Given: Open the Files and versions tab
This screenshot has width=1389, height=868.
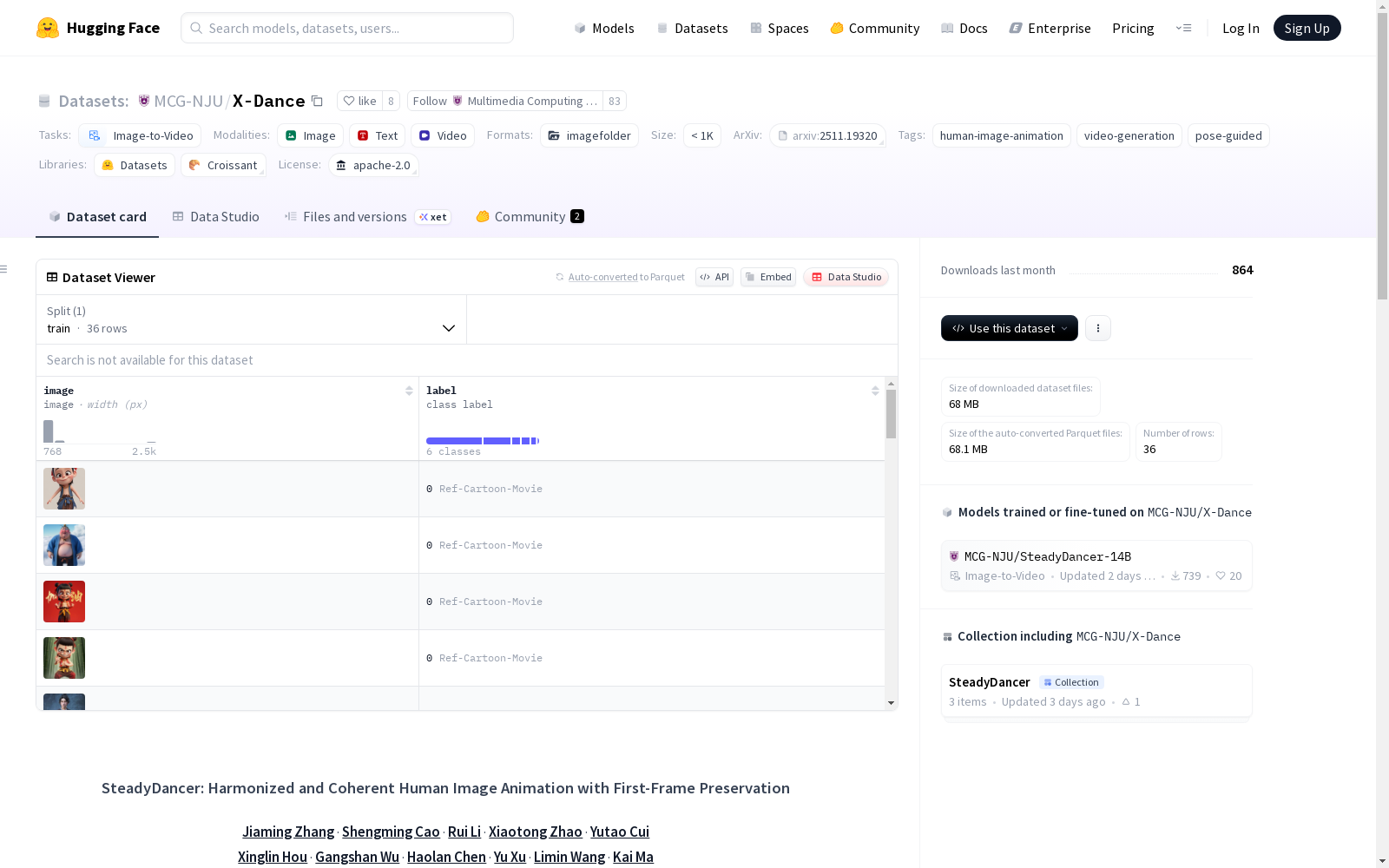Looking at the screenshot, I should click(x=367, y=217).
